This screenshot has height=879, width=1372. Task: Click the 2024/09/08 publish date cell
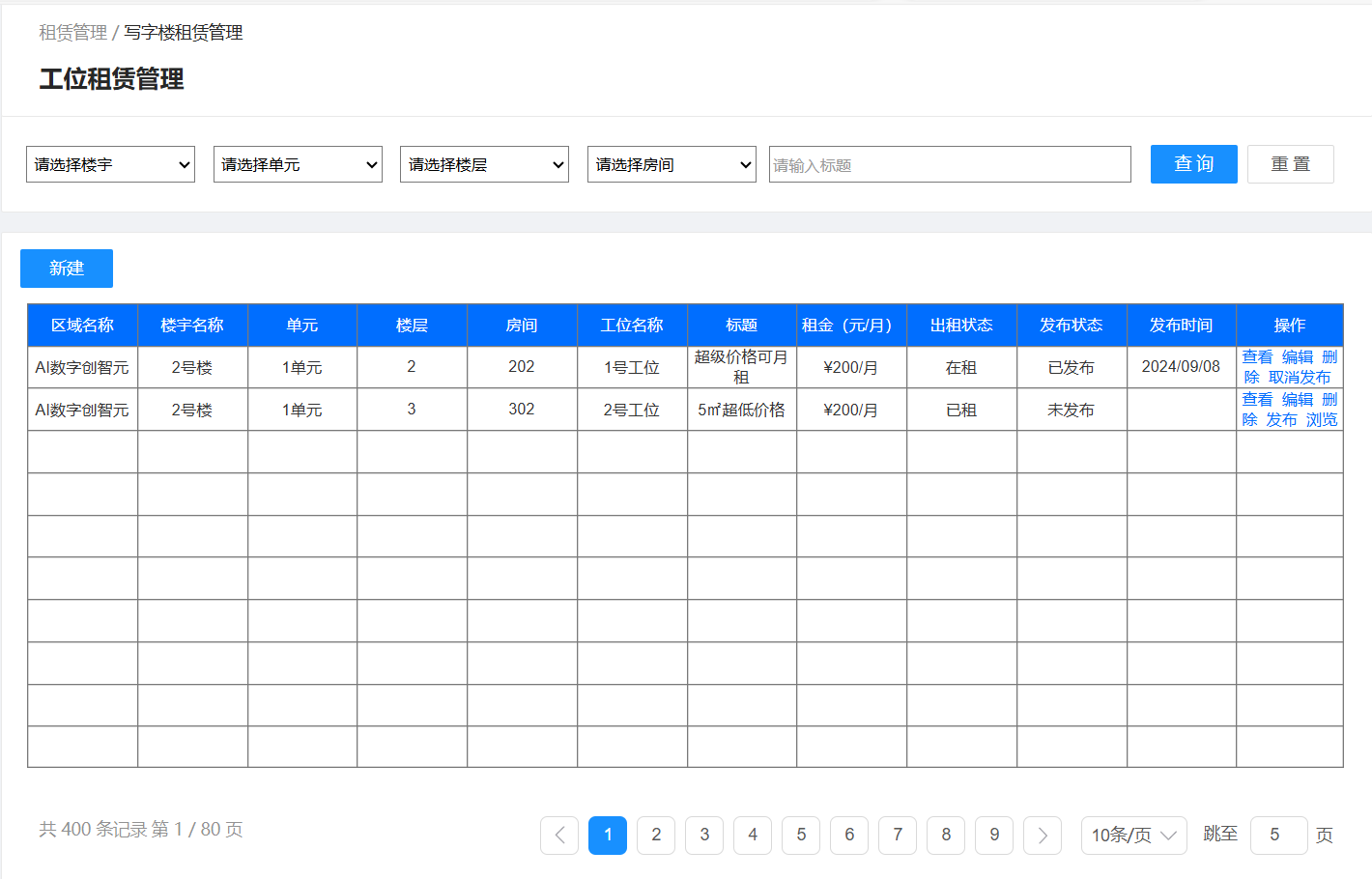click(1181, 367)
